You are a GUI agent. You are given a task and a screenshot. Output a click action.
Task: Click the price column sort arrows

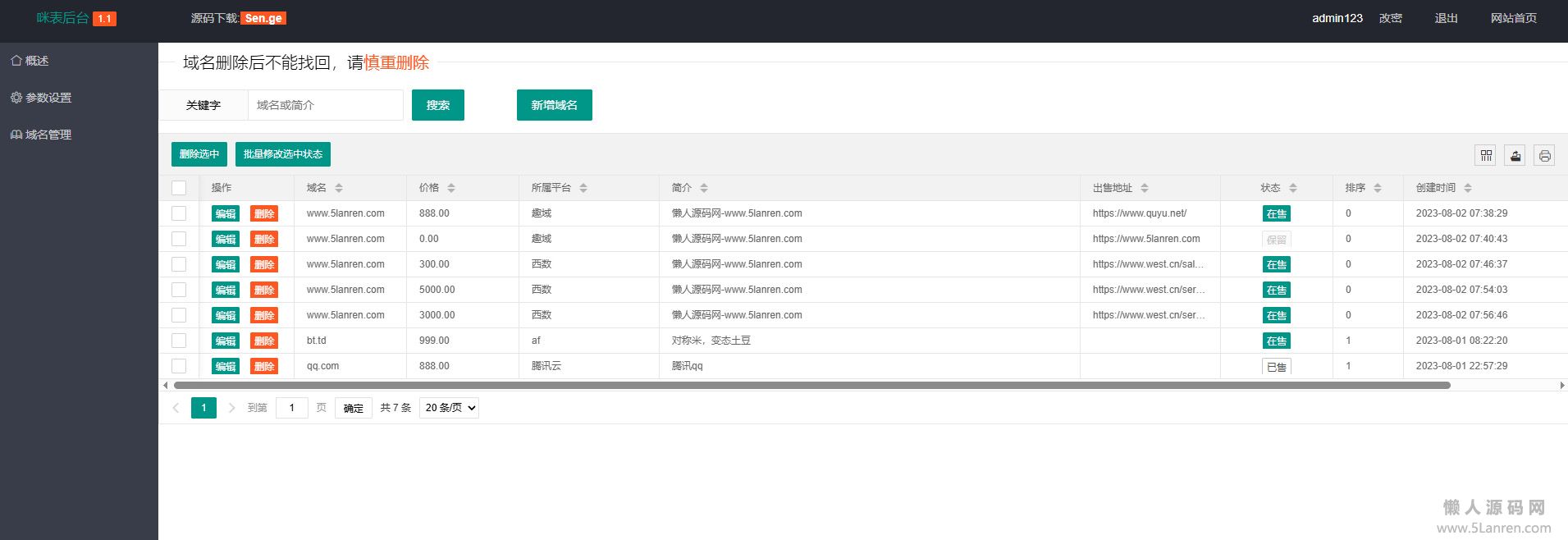450,188
